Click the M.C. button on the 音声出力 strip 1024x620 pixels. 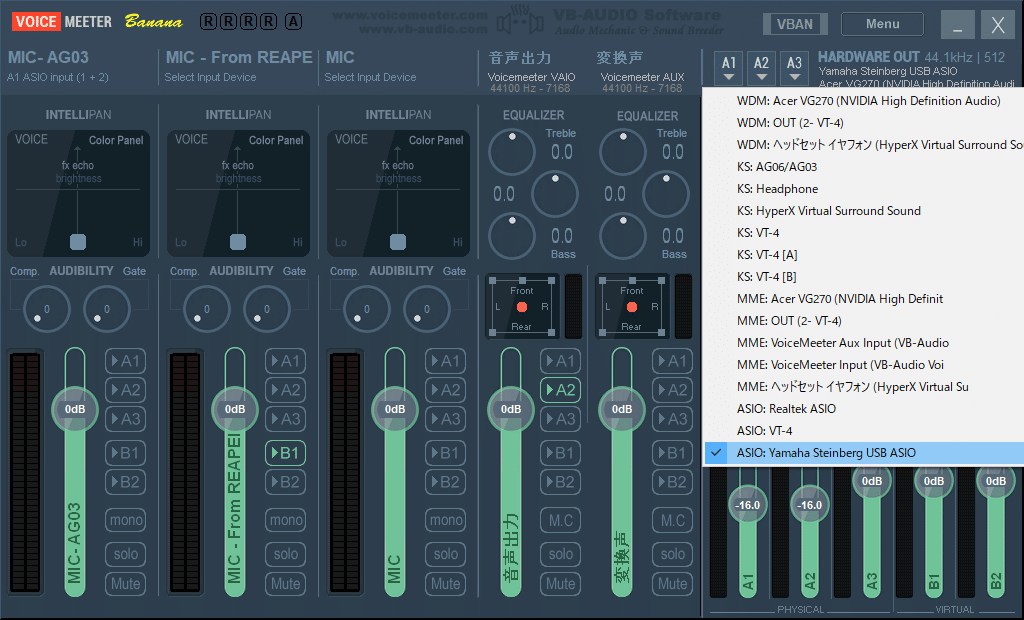click(561, 519)
